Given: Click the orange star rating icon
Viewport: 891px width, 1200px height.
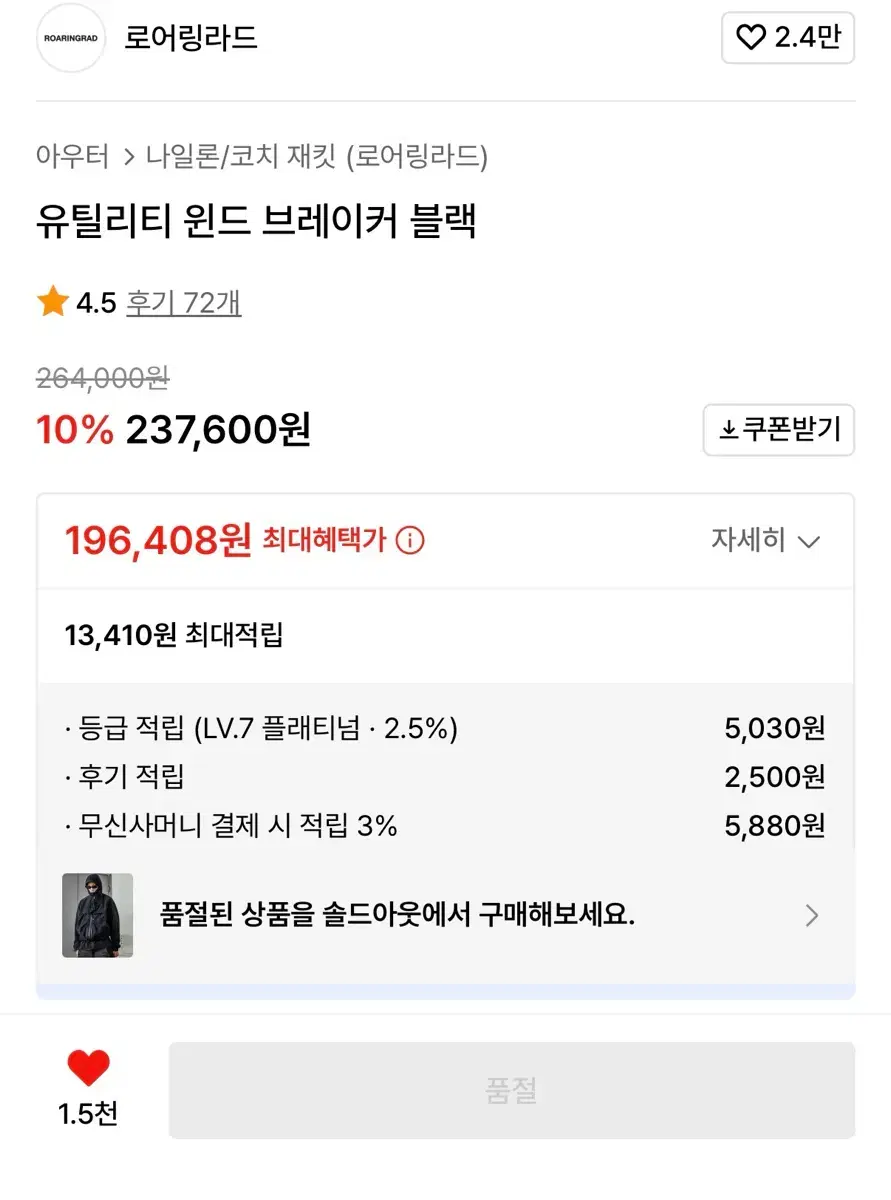Looking at the screenshot, I should click(52, 301).
